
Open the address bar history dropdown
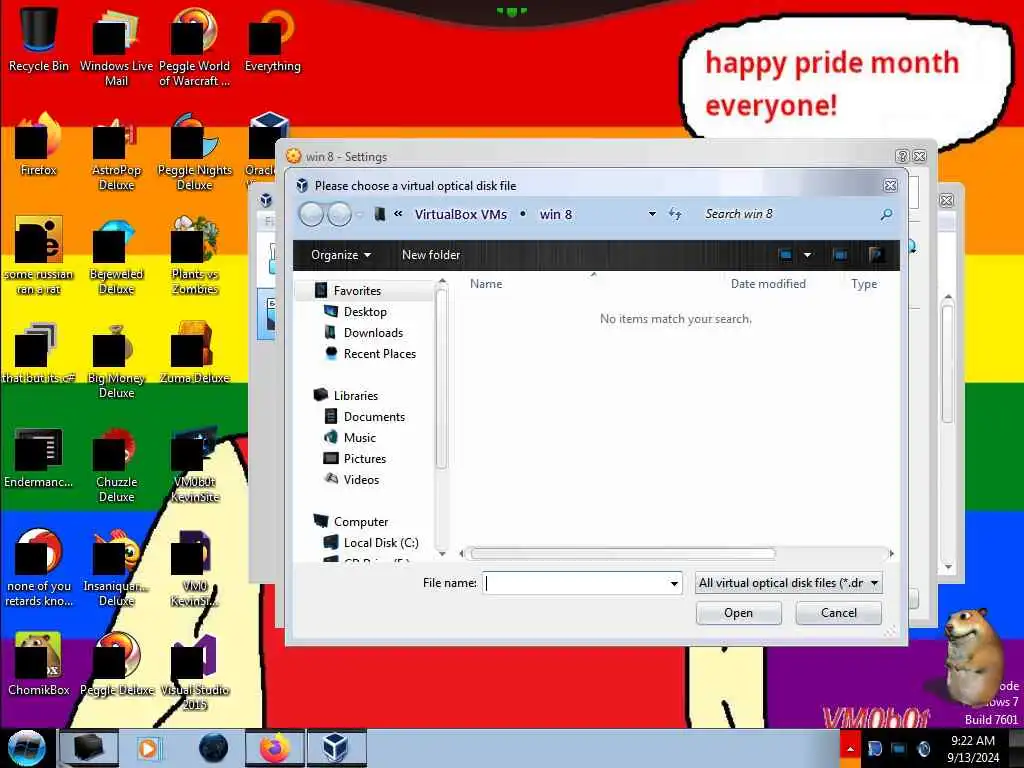click(x=652, y=214)
